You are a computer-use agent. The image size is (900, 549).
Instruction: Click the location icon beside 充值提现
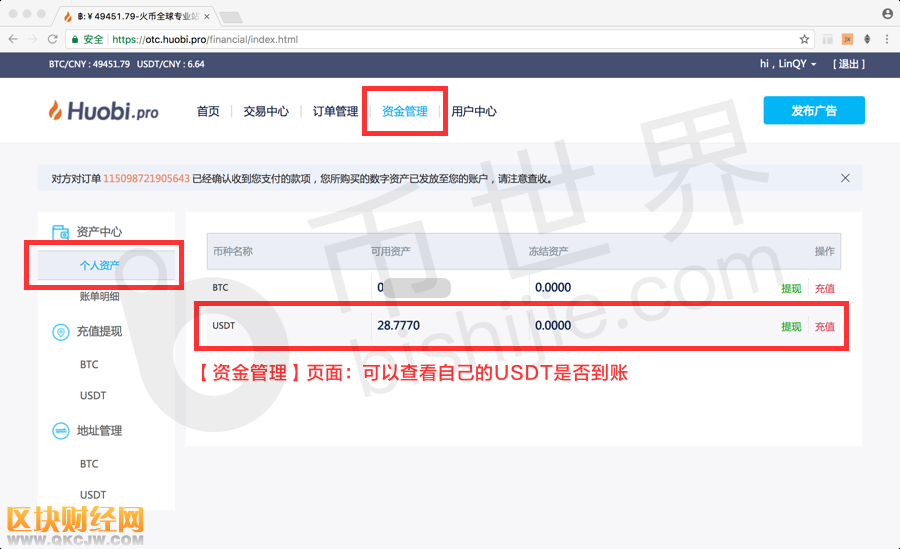60,332
